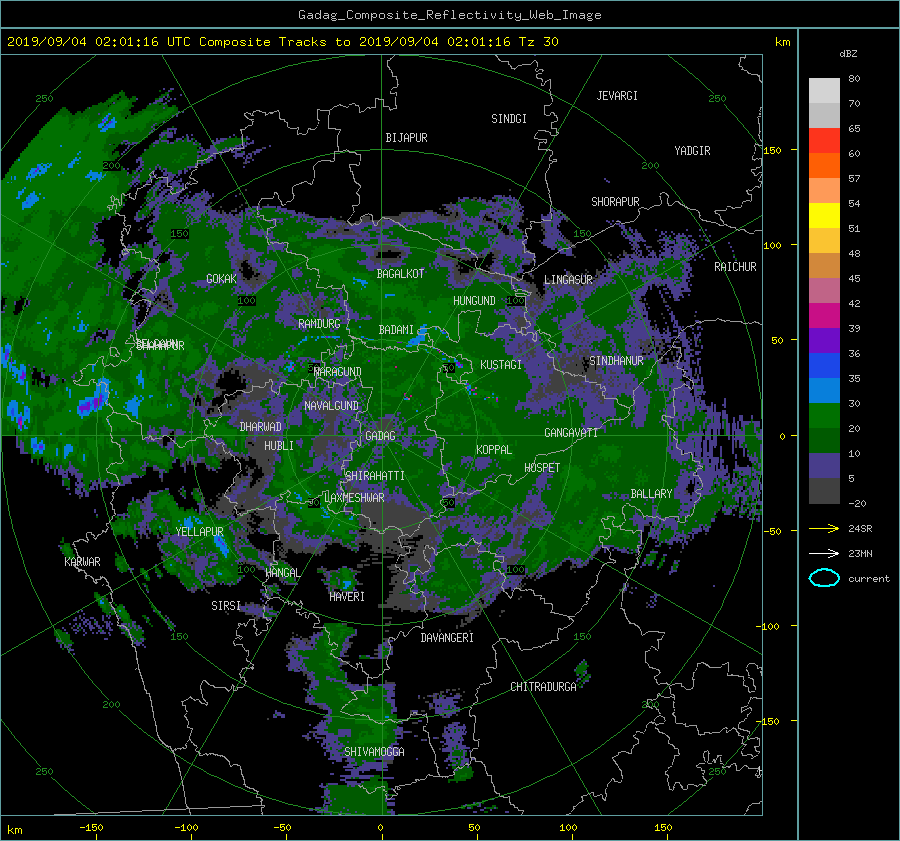Click the BADAMI city label
Screen dimensions: 900x841
396,330
